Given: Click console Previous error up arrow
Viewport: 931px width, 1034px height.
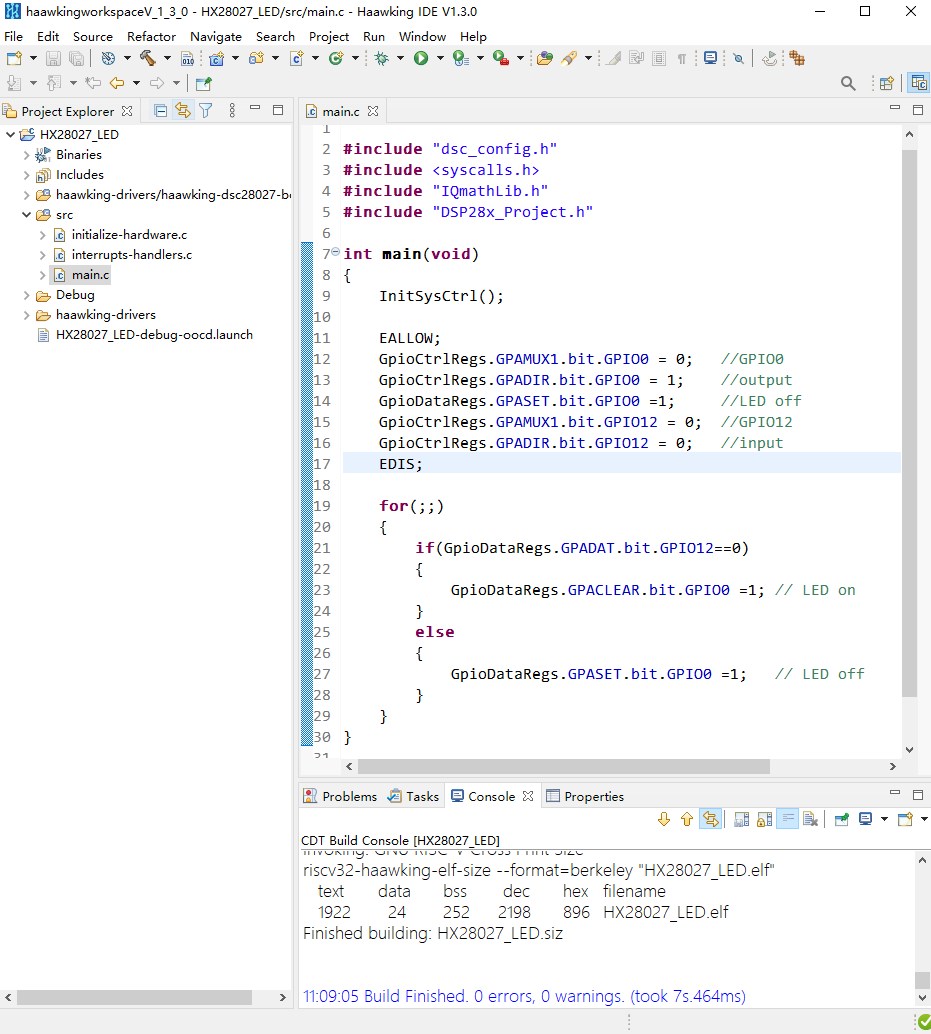Looking at the screenshot, I should click(x=687, y=819).
